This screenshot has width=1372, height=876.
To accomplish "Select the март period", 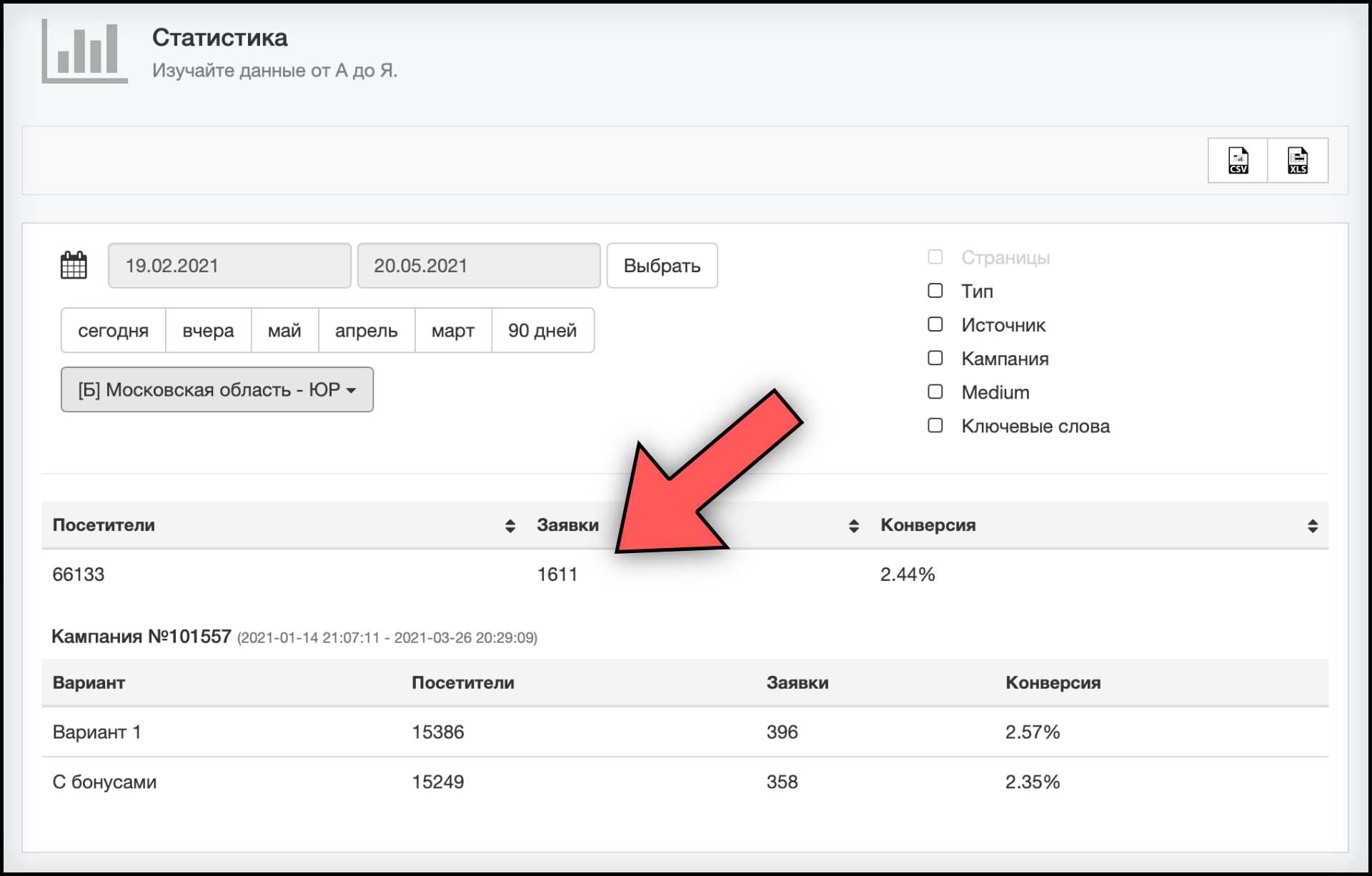I will pyautogui.click(x=453, y=330).
